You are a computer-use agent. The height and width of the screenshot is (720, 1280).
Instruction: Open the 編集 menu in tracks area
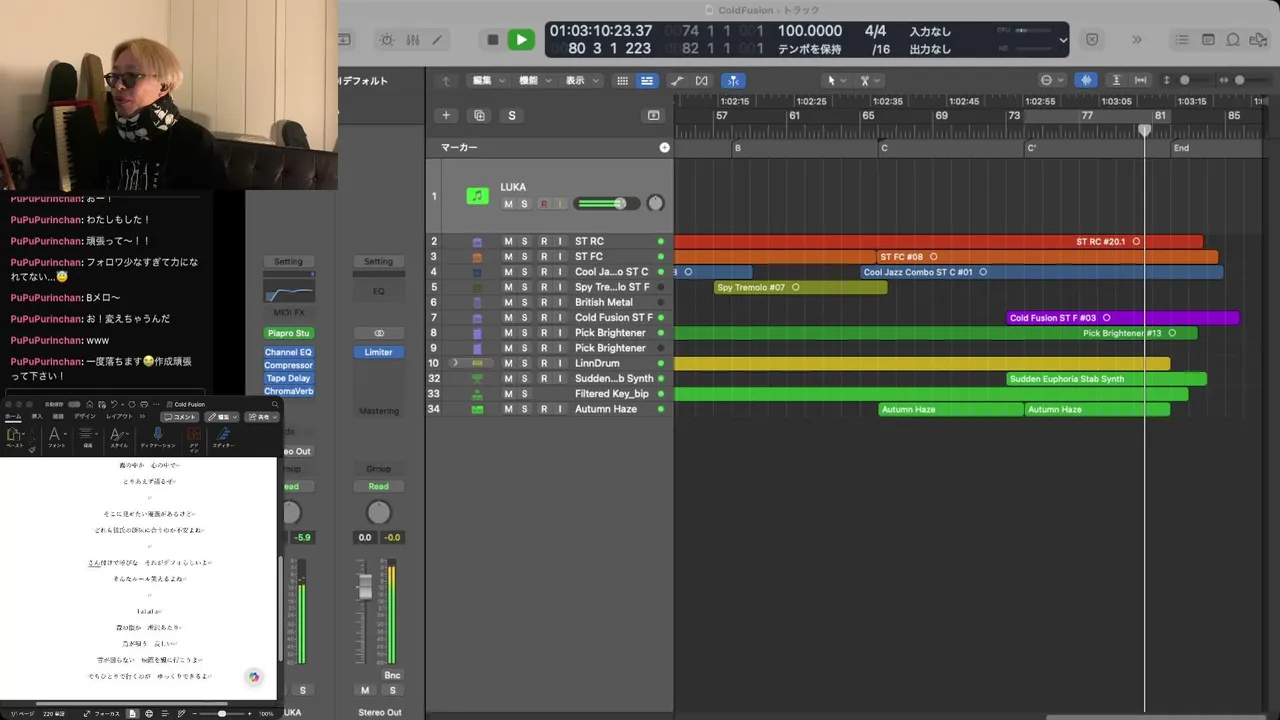[x=489, y=81]
